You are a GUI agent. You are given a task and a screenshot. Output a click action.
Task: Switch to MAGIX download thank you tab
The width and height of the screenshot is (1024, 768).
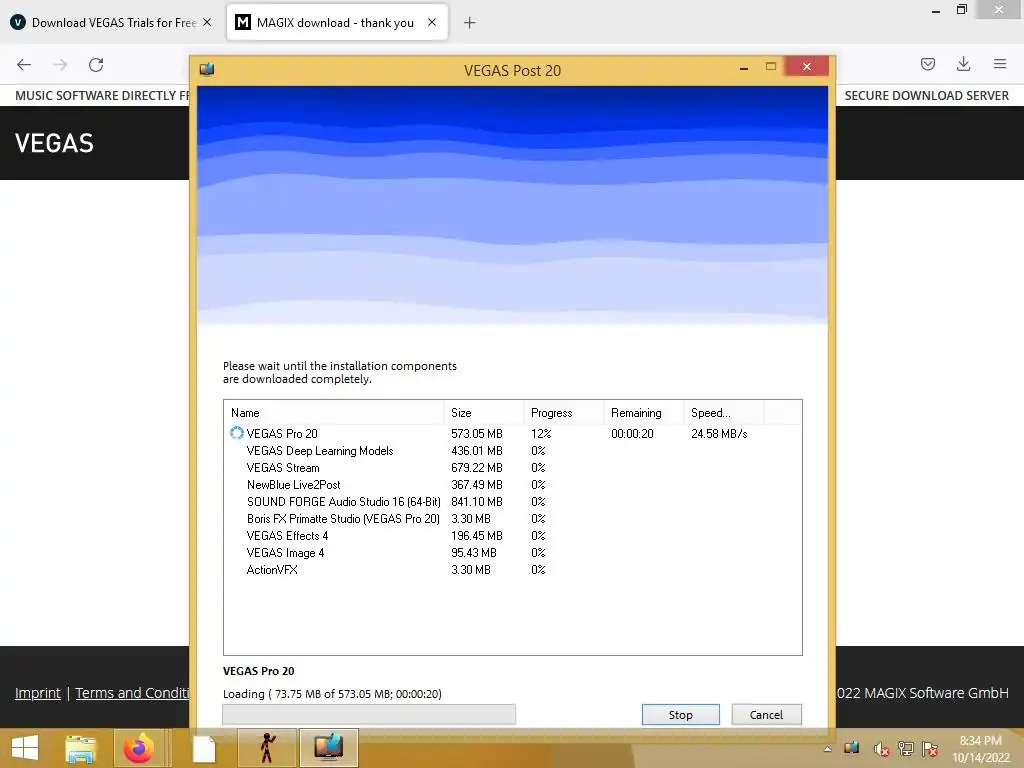(335, 22)
